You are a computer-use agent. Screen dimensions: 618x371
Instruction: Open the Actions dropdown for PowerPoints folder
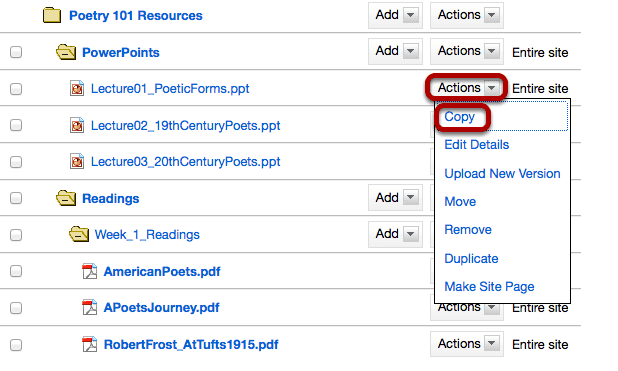pos(467,51)
